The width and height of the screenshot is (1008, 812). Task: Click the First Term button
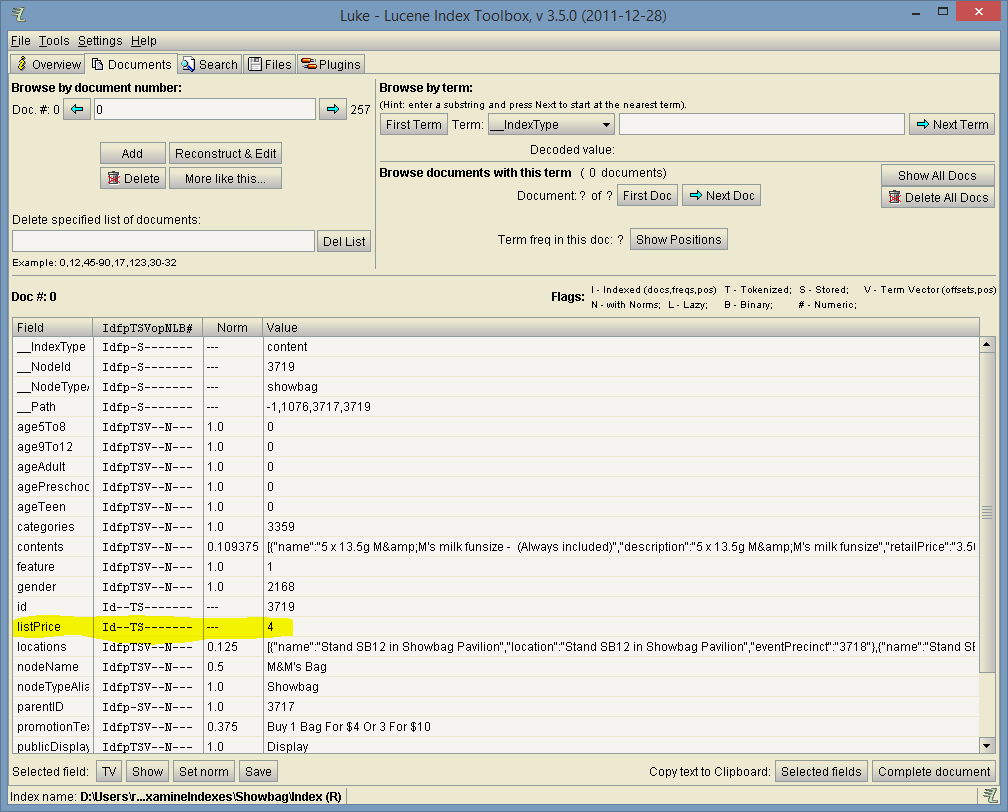point(414,124)
